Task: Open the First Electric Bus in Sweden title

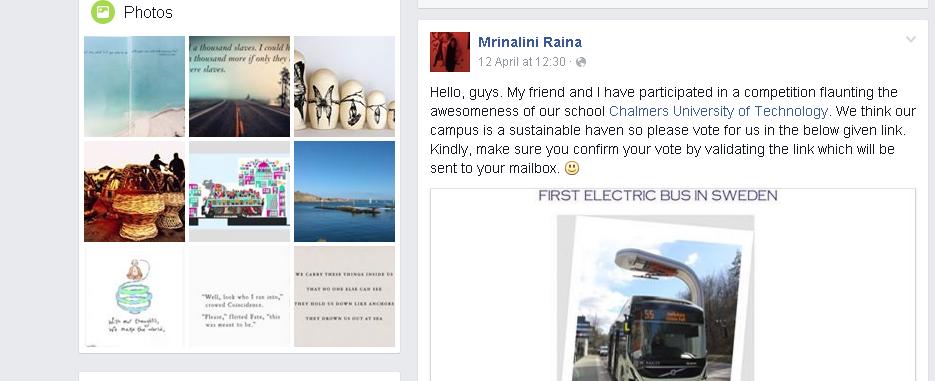Action: [658, 196]
